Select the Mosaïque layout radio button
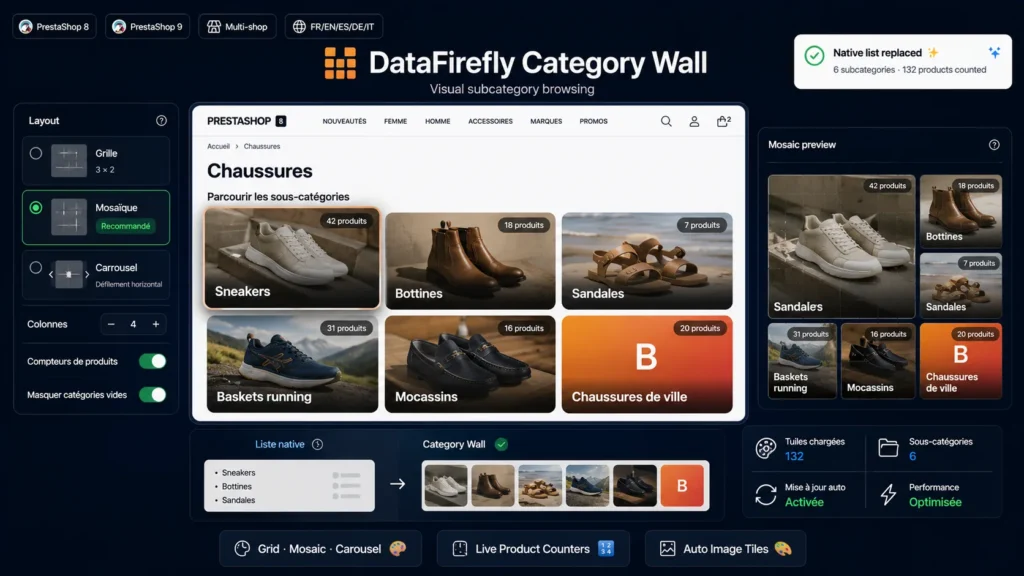1024x576 pixels. pos(36,208)
